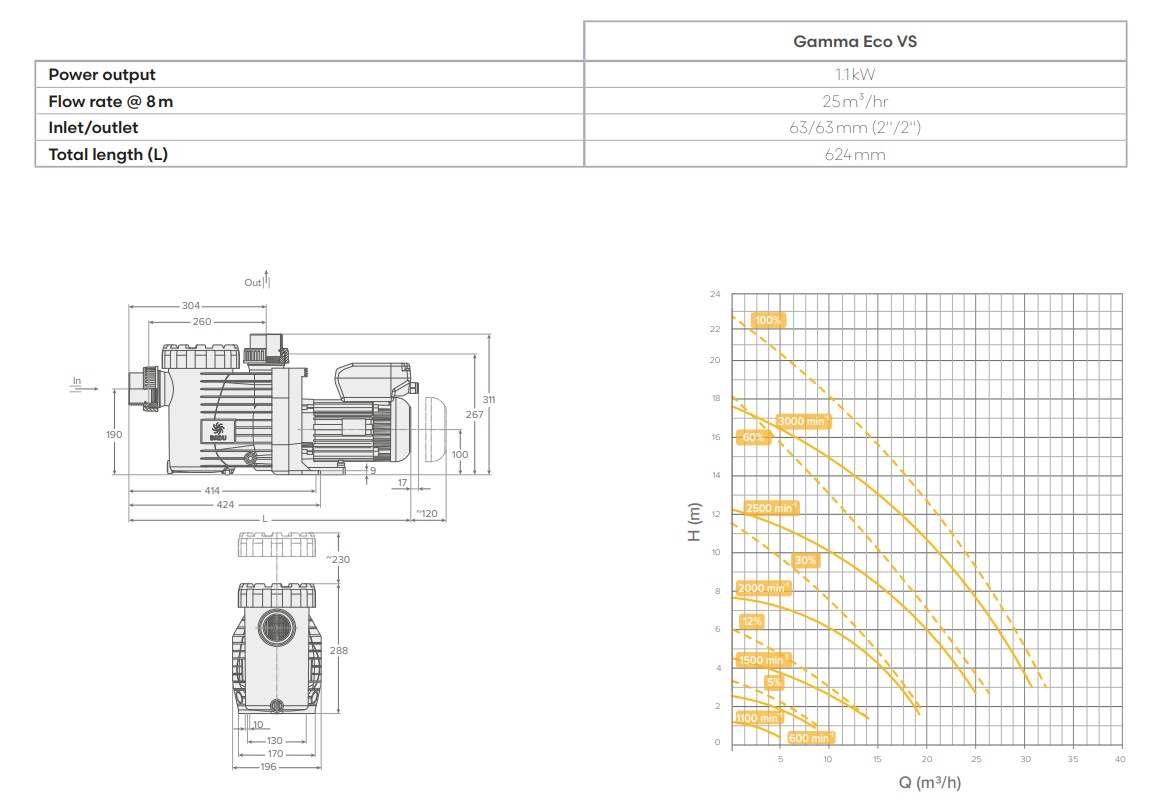Select the "22" tick on the H axis
1161x809 pixels.
click(x=715, y=329)
